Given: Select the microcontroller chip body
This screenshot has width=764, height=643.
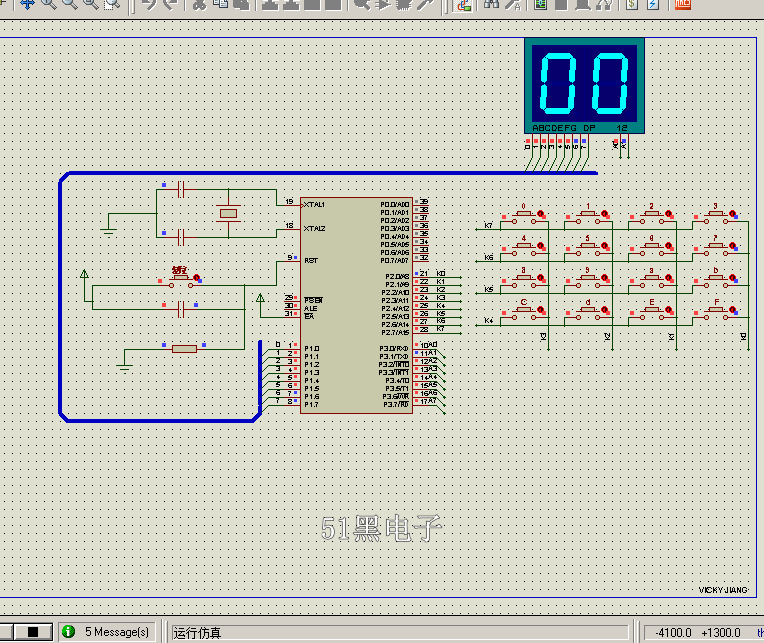Looking at the screenshot, I should click(356, 305).
